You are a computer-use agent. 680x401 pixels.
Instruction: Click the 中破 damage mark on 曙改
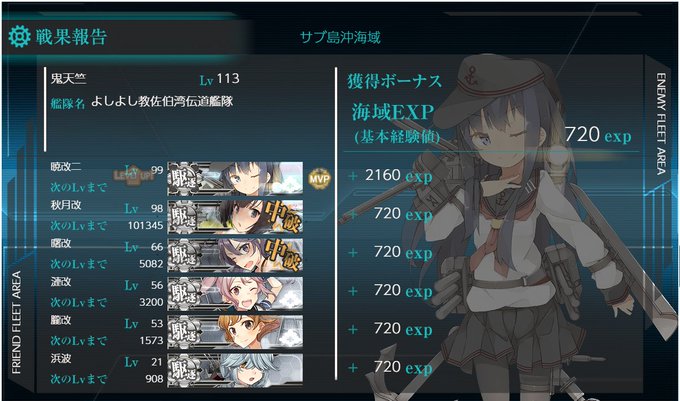coord(283,254)
